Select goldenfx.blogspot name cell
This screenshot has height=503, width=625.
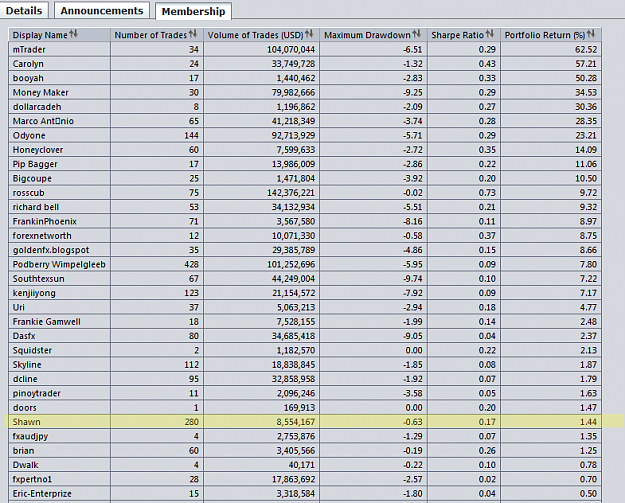point(59,250)
